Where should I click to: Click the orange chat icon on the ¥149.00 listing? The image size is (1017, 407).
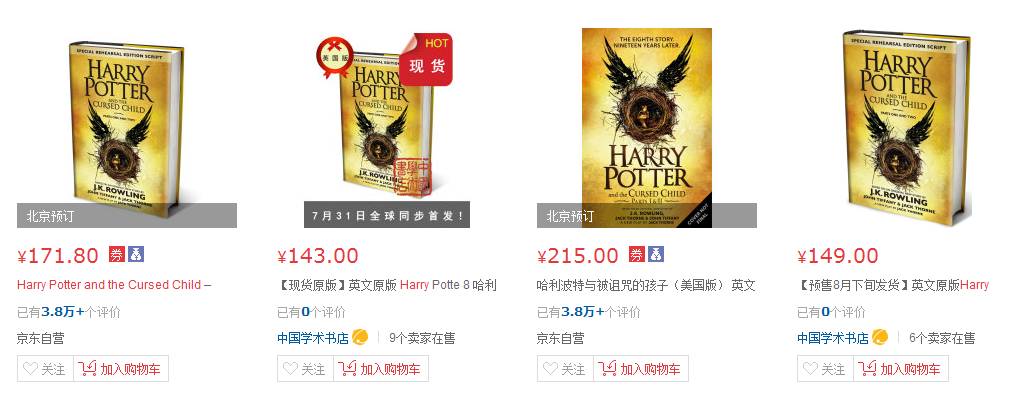tap(880, 337)
